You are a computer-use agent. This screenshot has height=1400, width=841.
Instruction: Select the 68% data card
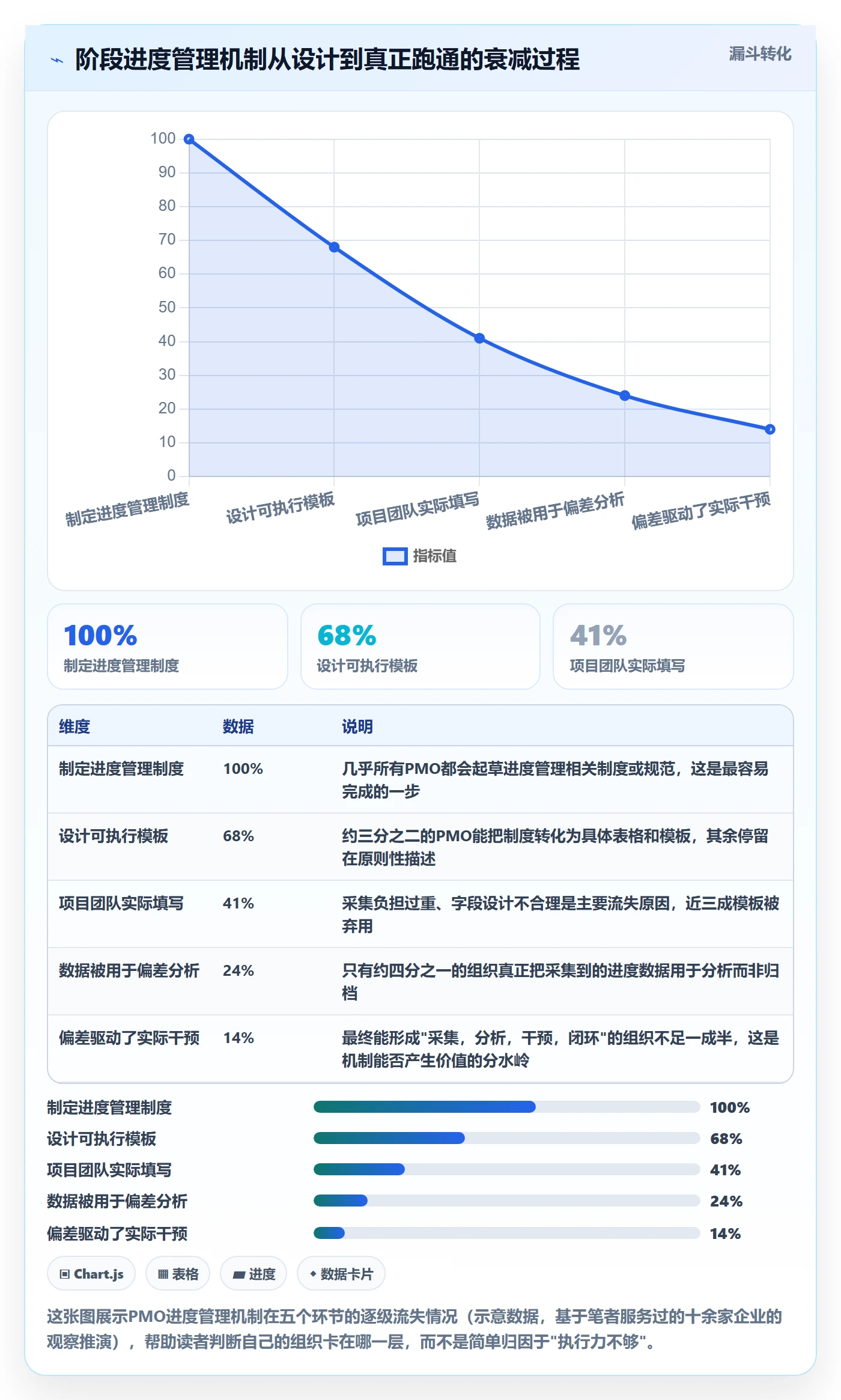coord(421,647)
